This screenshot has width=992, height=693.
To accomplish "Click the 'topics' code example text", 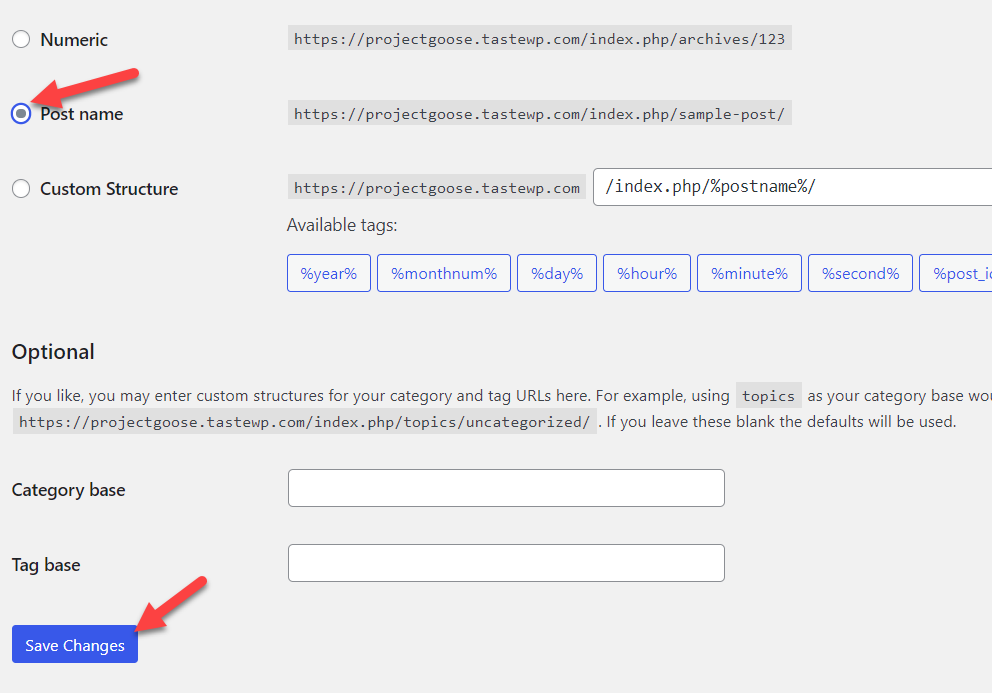I will 769,396.
